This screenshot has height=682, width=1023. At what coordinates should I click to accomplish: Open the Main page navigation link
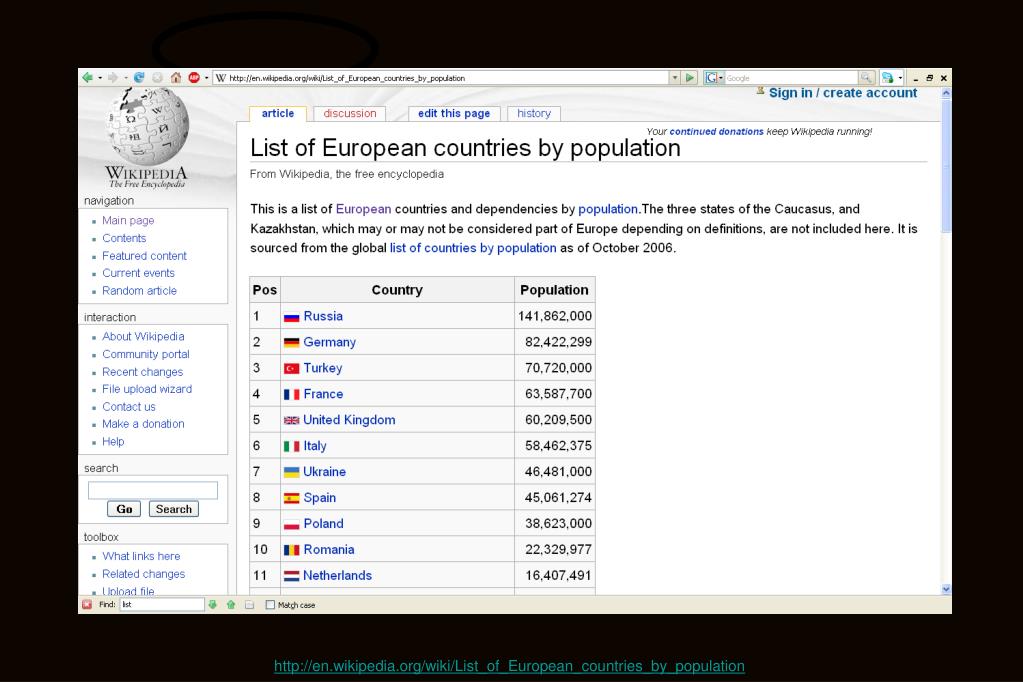(128, 221)
